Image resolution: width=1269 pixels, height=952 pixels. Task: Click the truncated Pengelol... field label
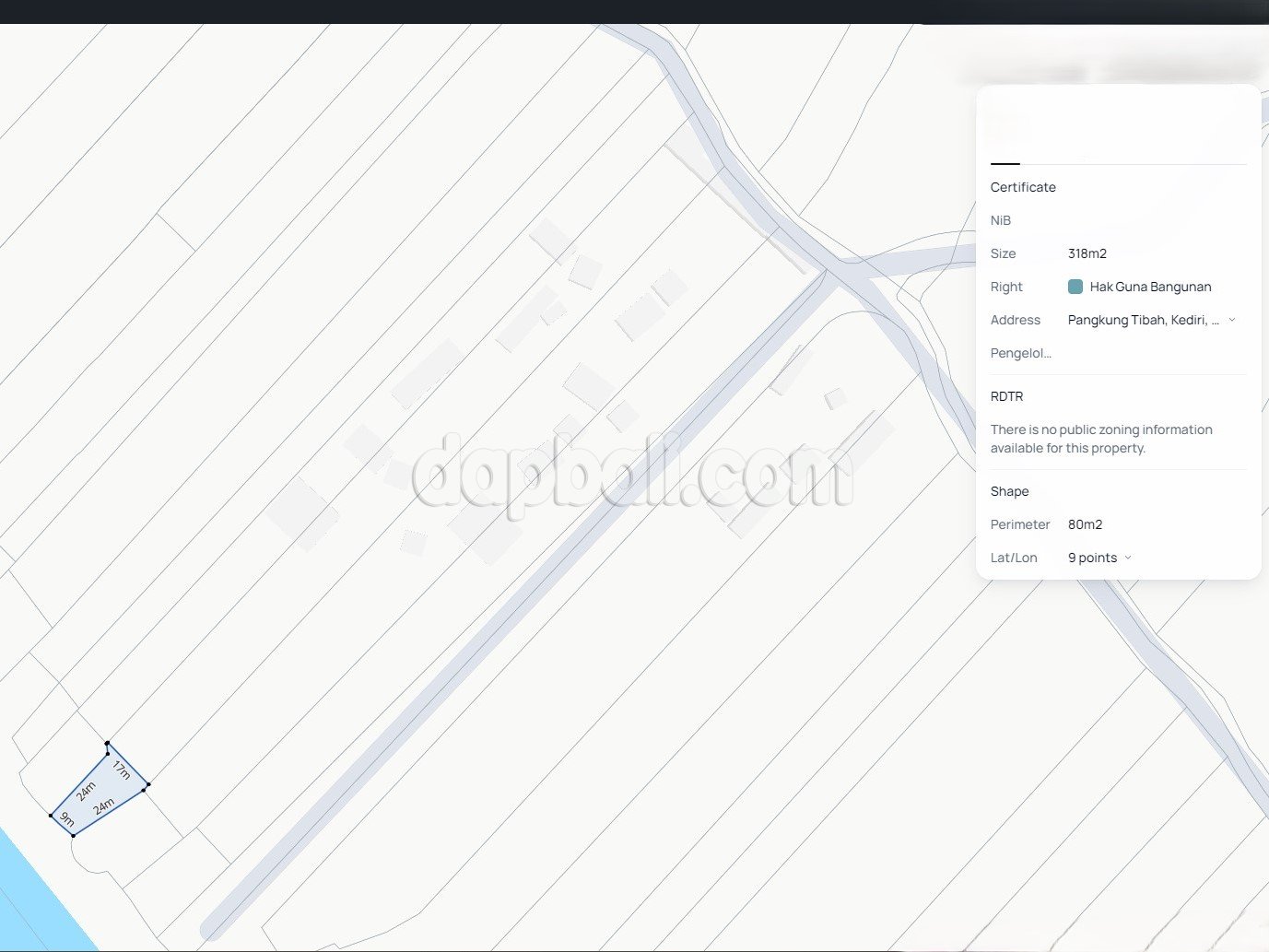coord(1020,353)
